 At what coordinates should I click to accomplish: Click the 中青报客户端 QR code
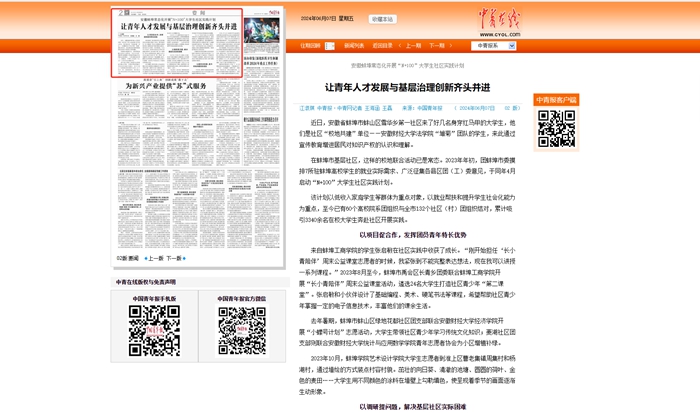click(557, 129)
